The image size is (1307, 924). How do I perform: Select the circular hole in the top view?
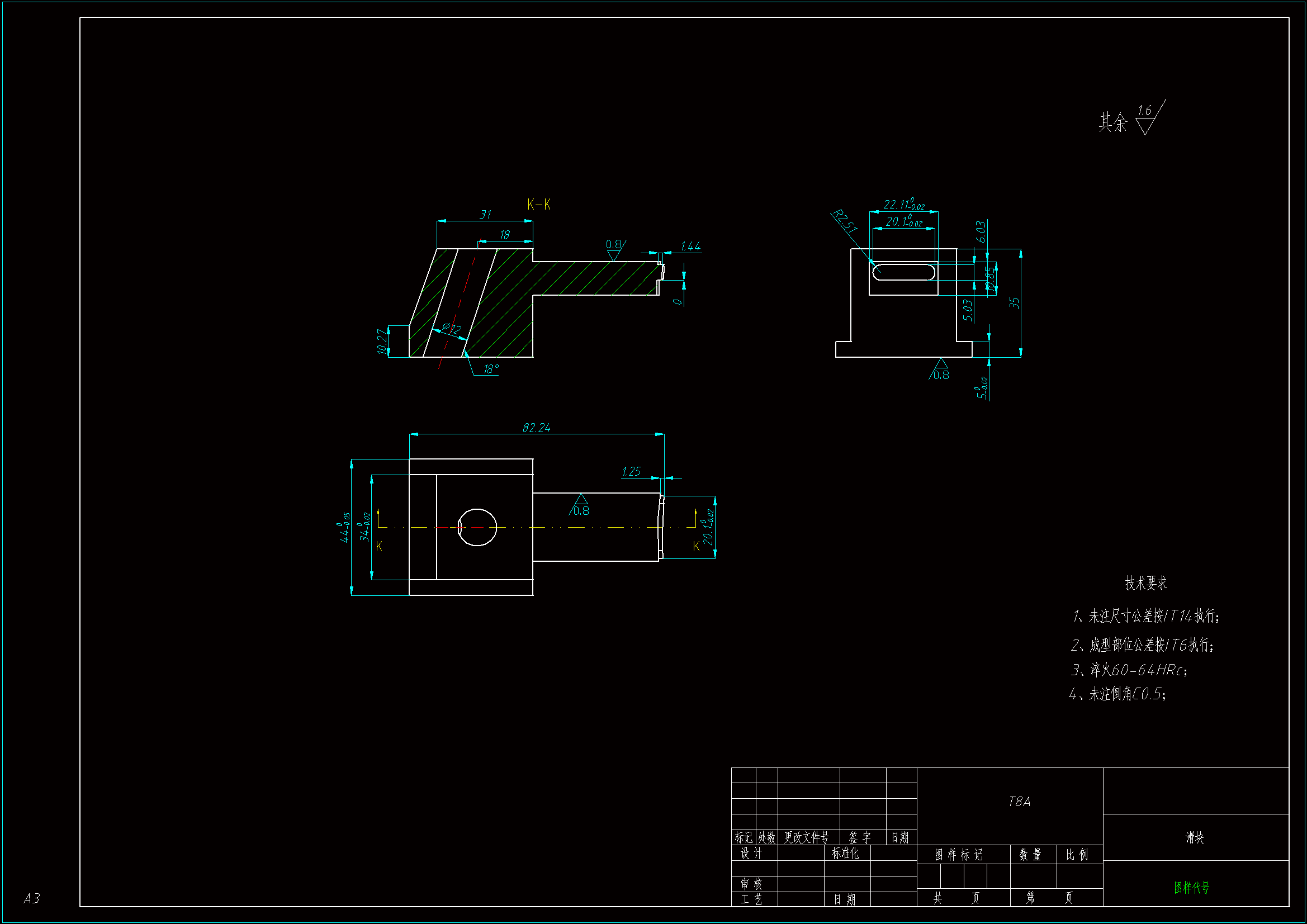point(477,527)
